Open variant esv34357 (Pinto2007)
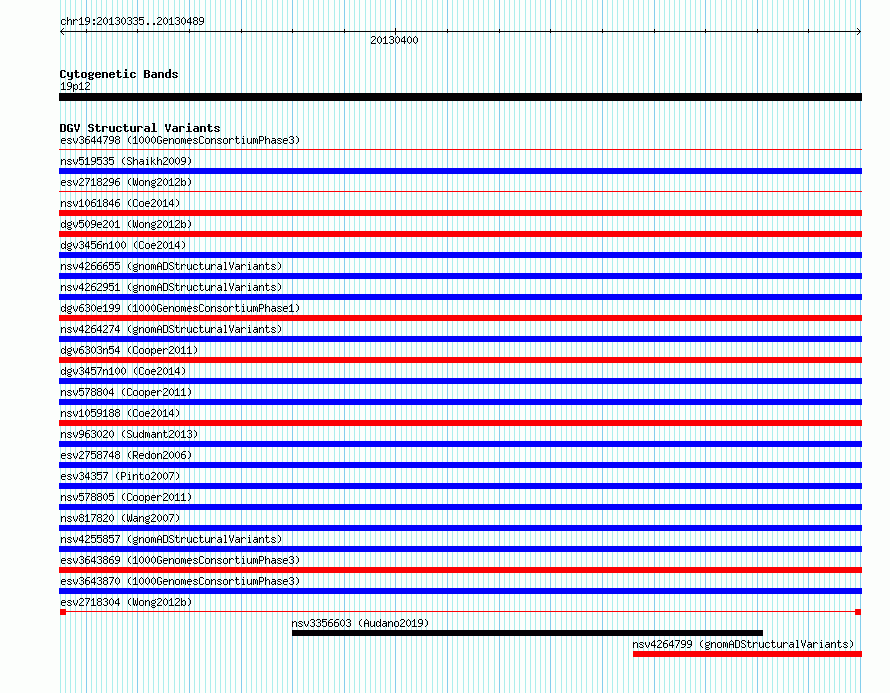 click(120, 476)
